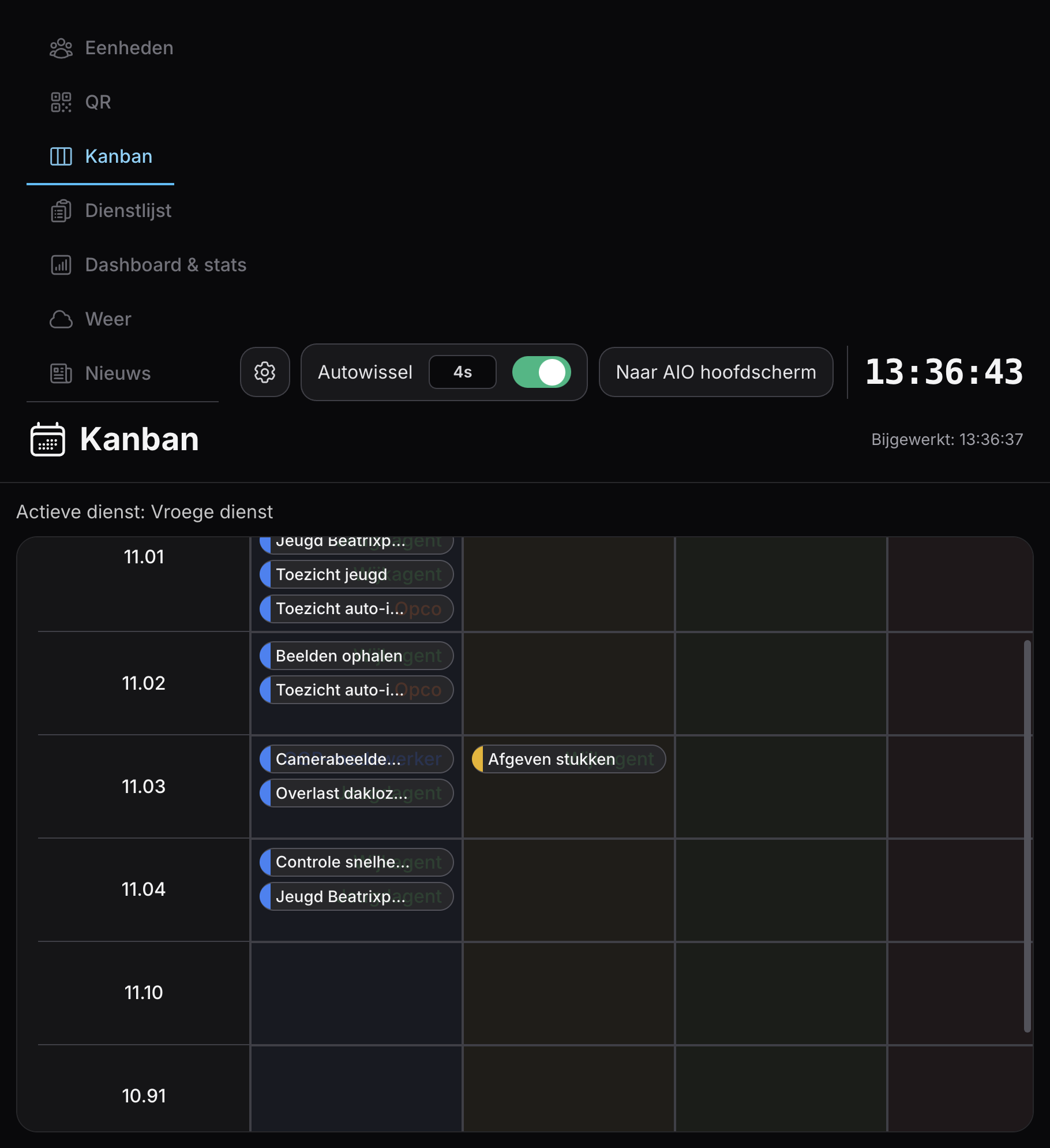Screen dimensions: 1050x1148
Task: Click the Kanban columns icon in sidebar
Action: 61,156
